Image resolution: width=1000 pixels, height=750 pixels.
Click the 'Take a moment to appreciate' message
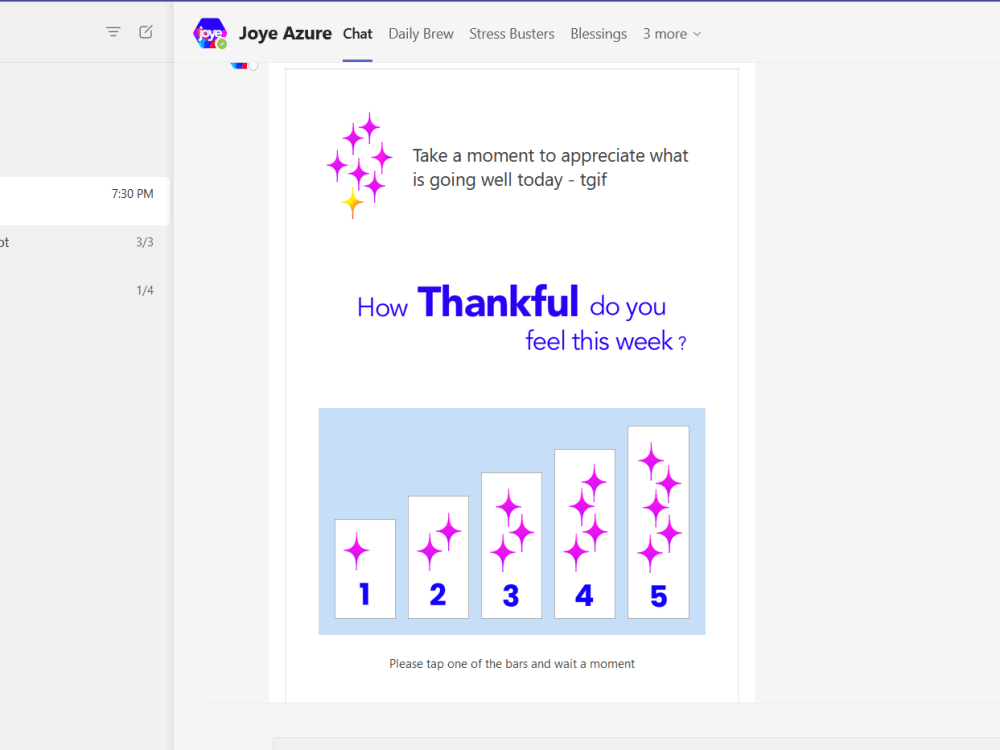click(550, 168)
